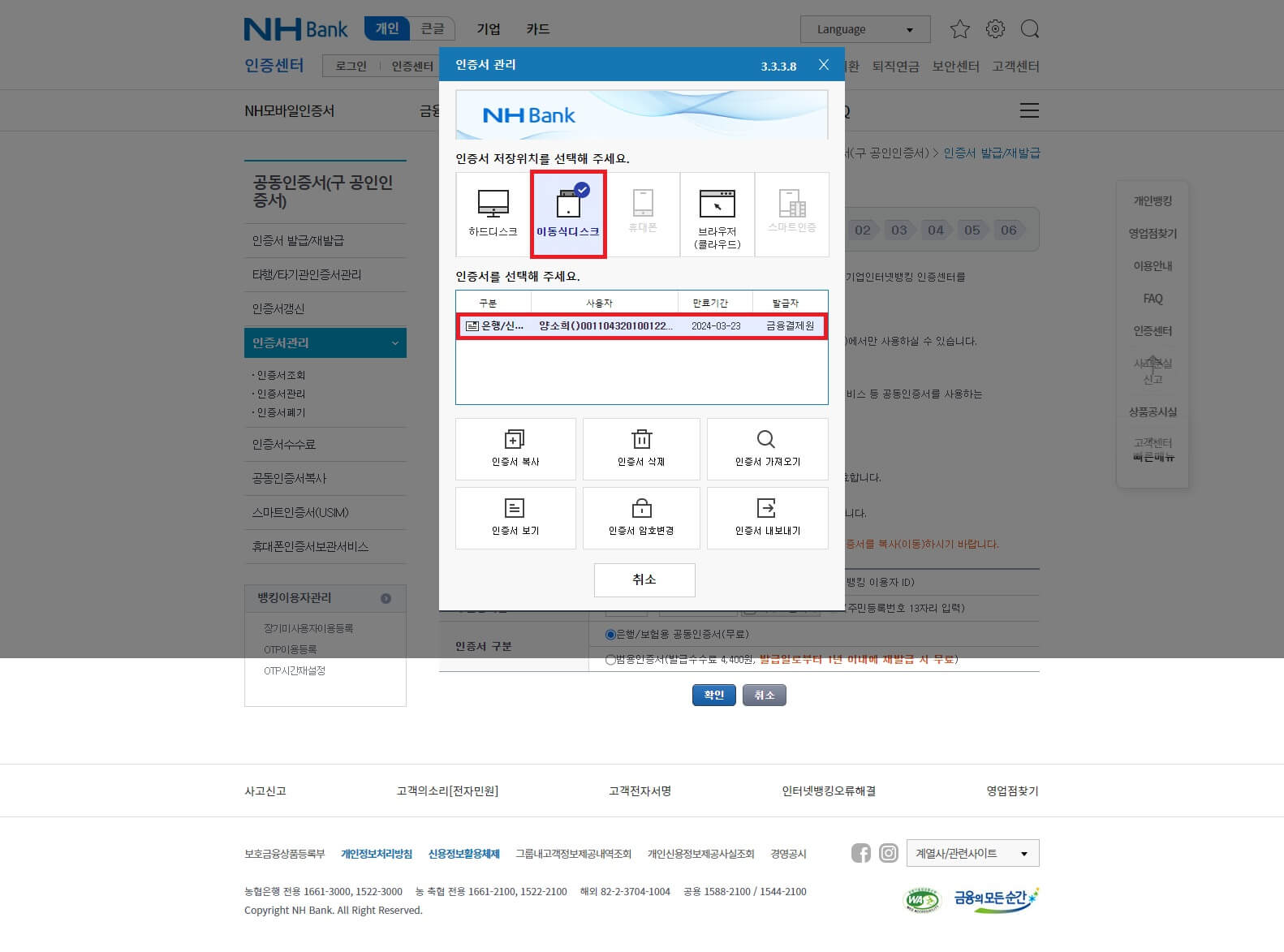This screenshot has height=952, width=1284.
Task: Open the hamburger menu icon
Action: (1029, 110)
